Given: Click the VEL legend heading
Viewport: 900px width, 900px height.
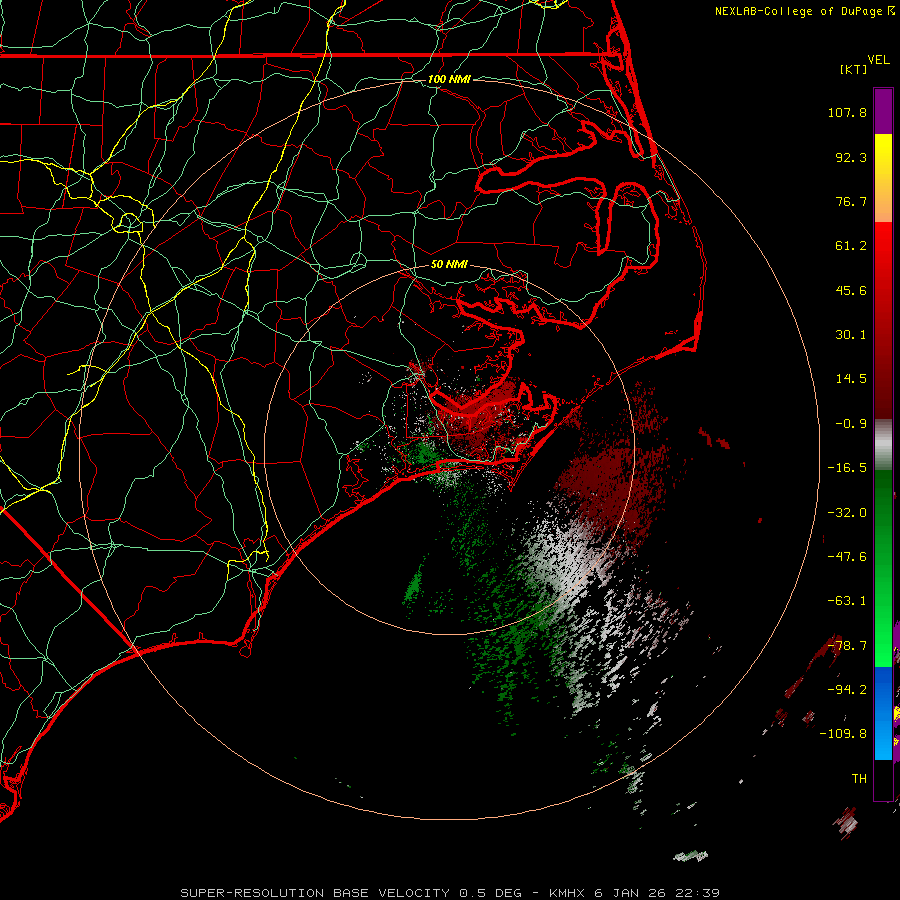Looking at the screenshot, I should [x=878, y=60].
